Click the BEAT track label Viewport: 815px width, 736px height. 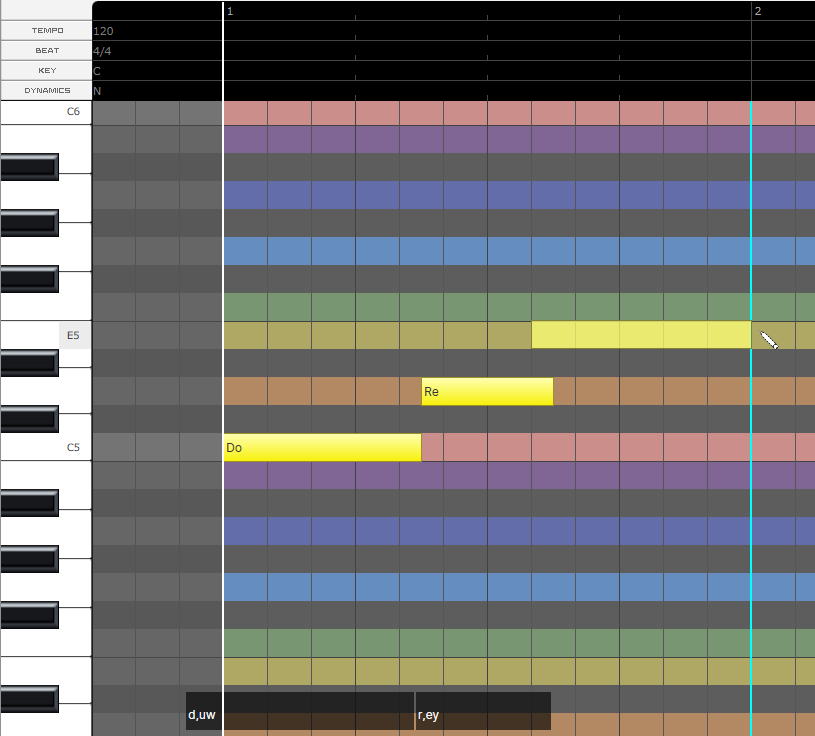click(46, 51)
